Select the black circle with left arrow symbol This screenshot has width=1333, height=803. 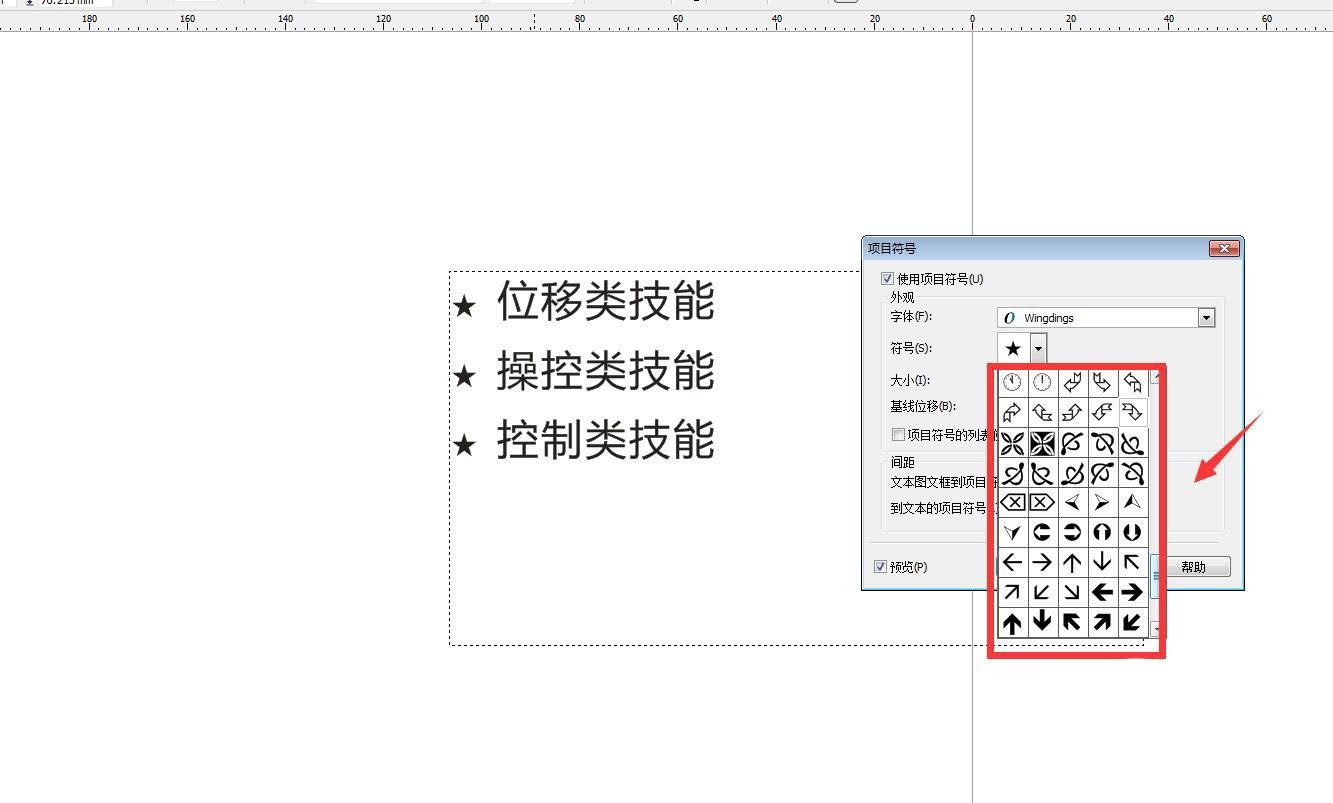click(1042, 532)
